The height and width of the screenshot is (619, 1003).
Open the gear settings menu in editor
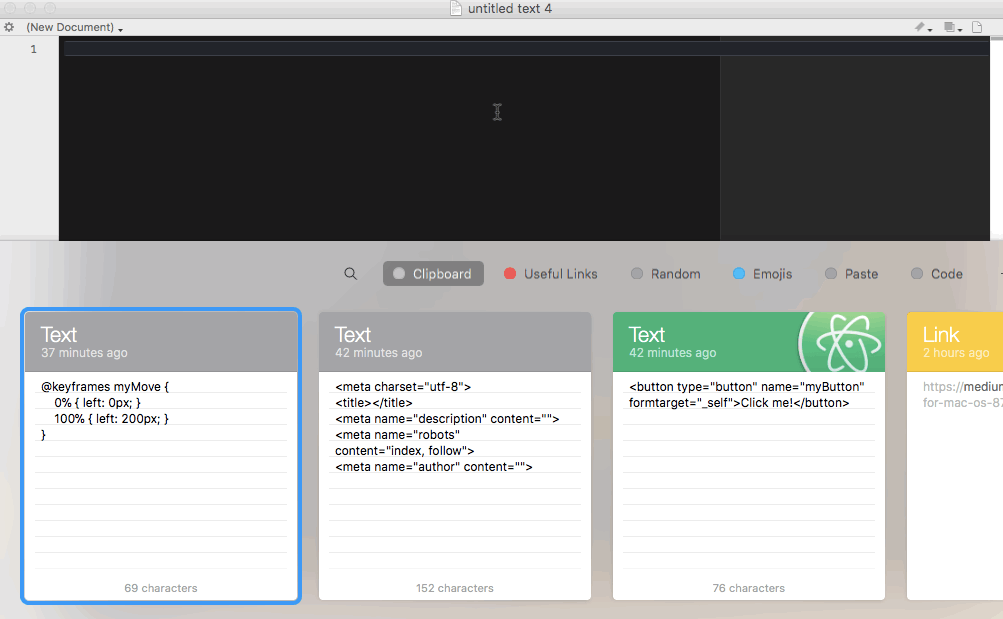click(x=9, y=27)
